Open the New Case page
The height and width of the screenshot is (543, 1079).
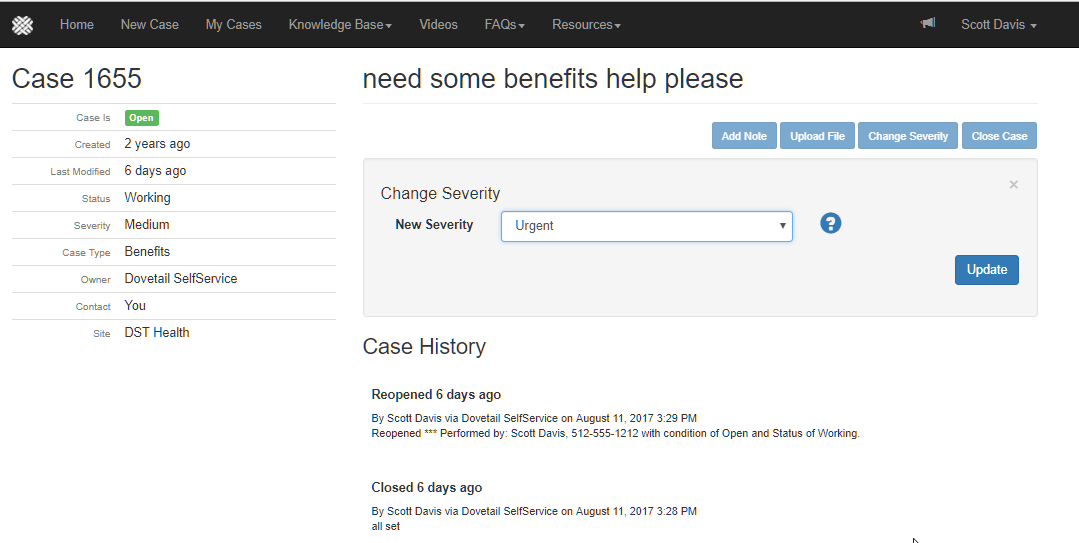(x=150, y=24)
